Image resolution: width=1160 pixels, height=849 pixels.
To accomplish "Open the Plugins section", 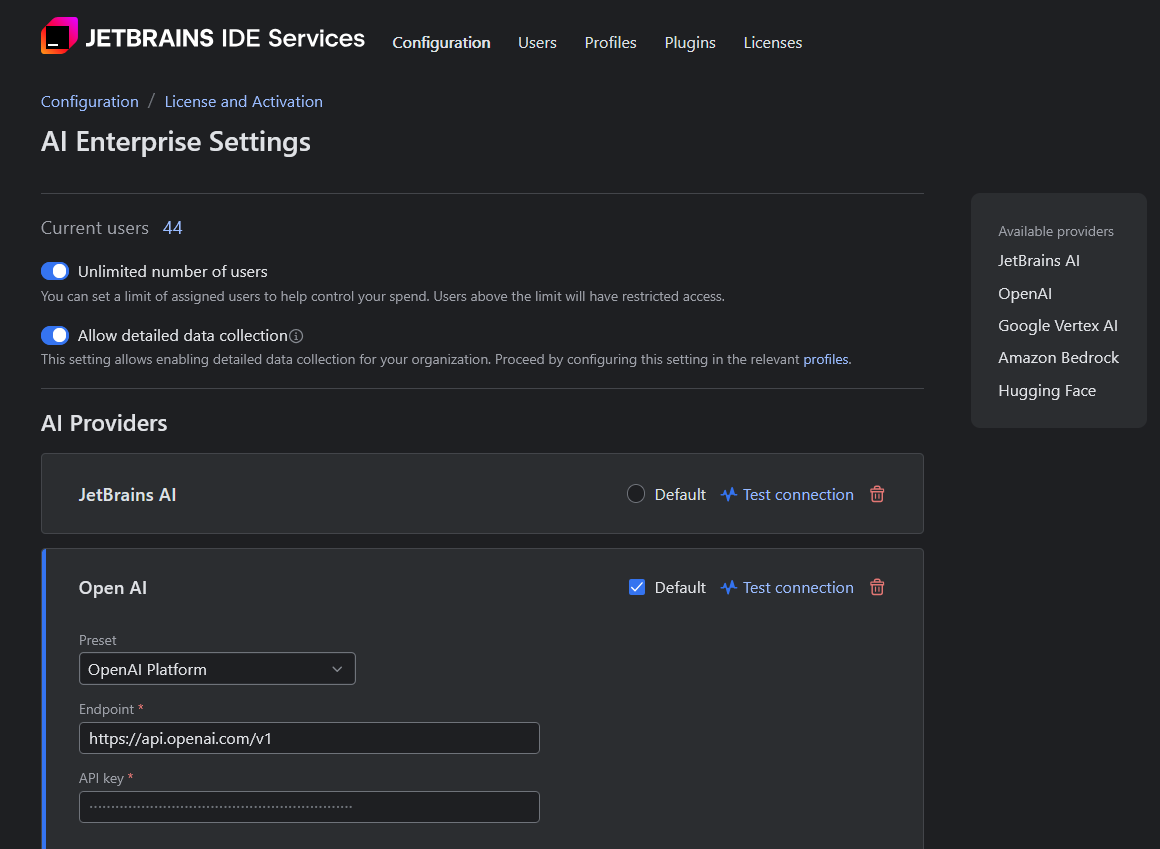I will 690,42.
